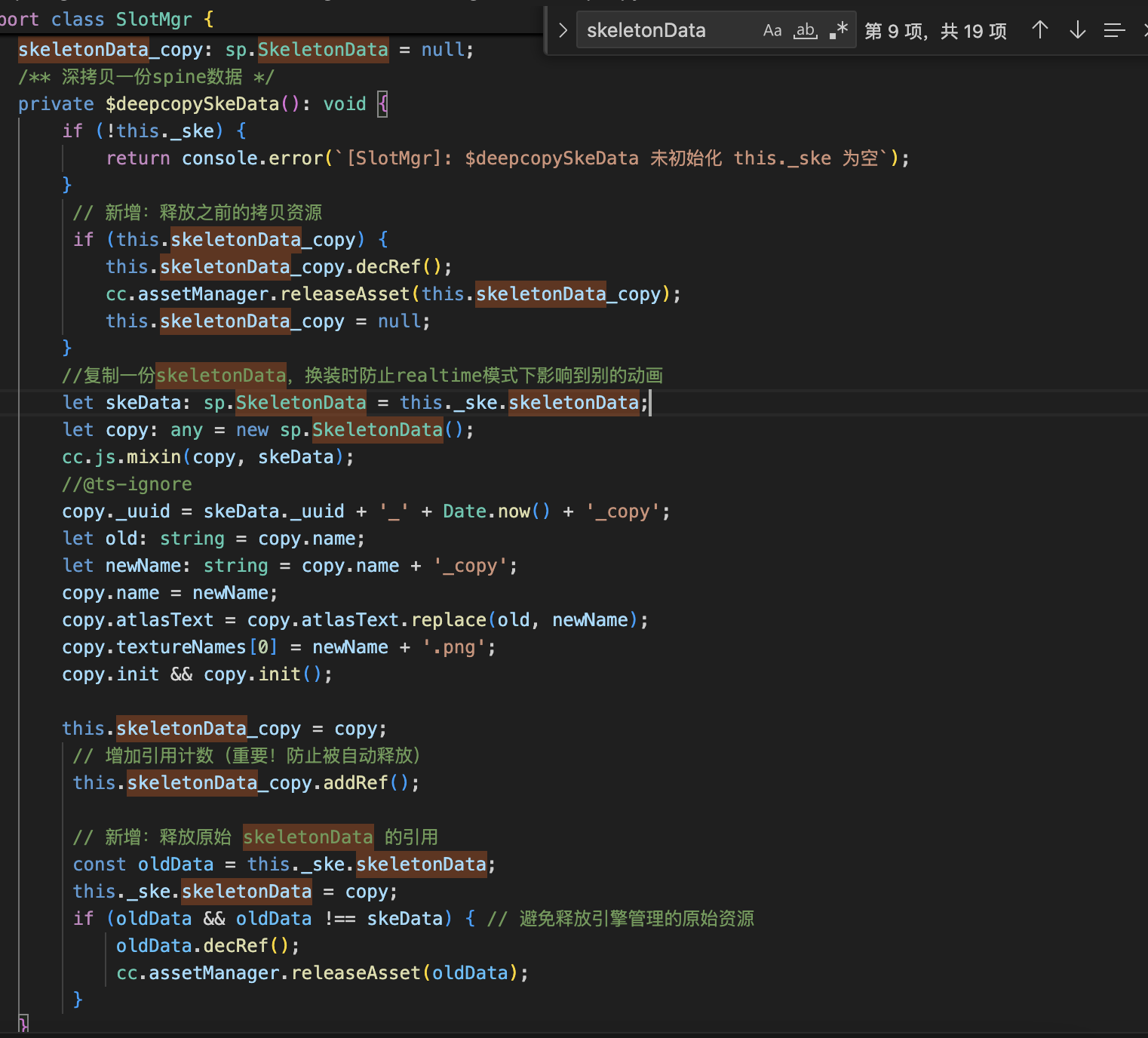Click the "if (this.skeletonData_copy) {" line
1148x1038 pixels.
(x=231, y=240)
